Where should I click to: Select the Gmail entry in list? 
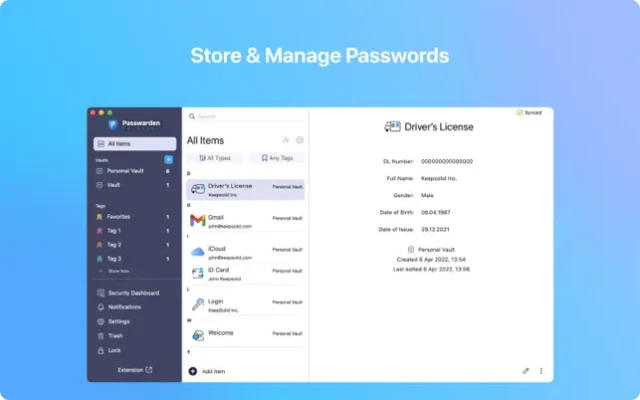(x=245, y=219)
